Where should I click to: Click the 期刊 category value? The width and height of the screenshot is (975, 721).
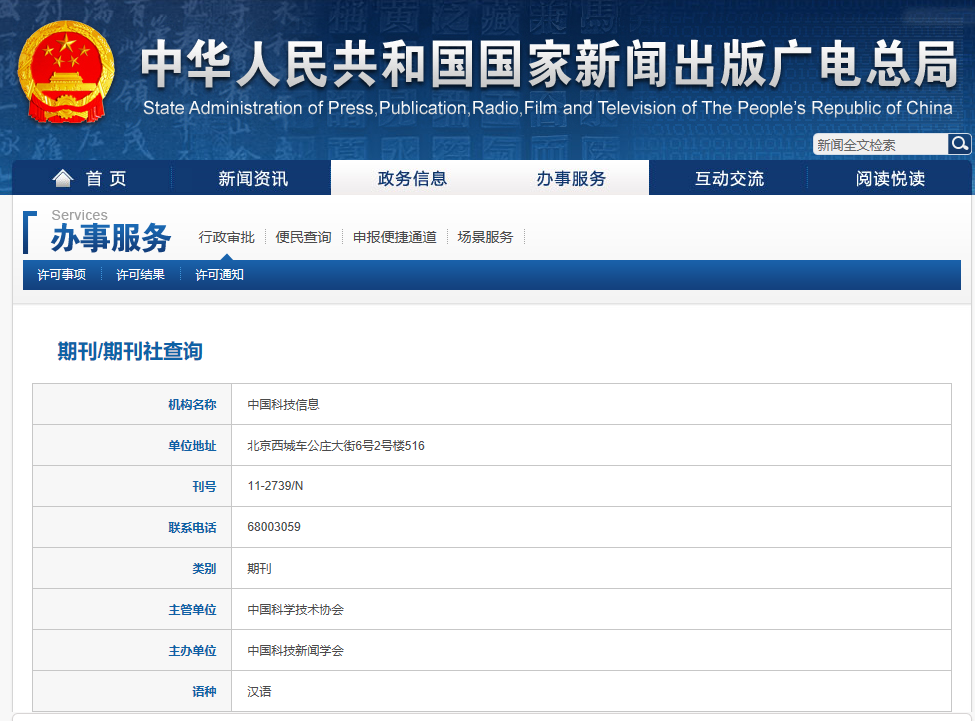point(259,569)
